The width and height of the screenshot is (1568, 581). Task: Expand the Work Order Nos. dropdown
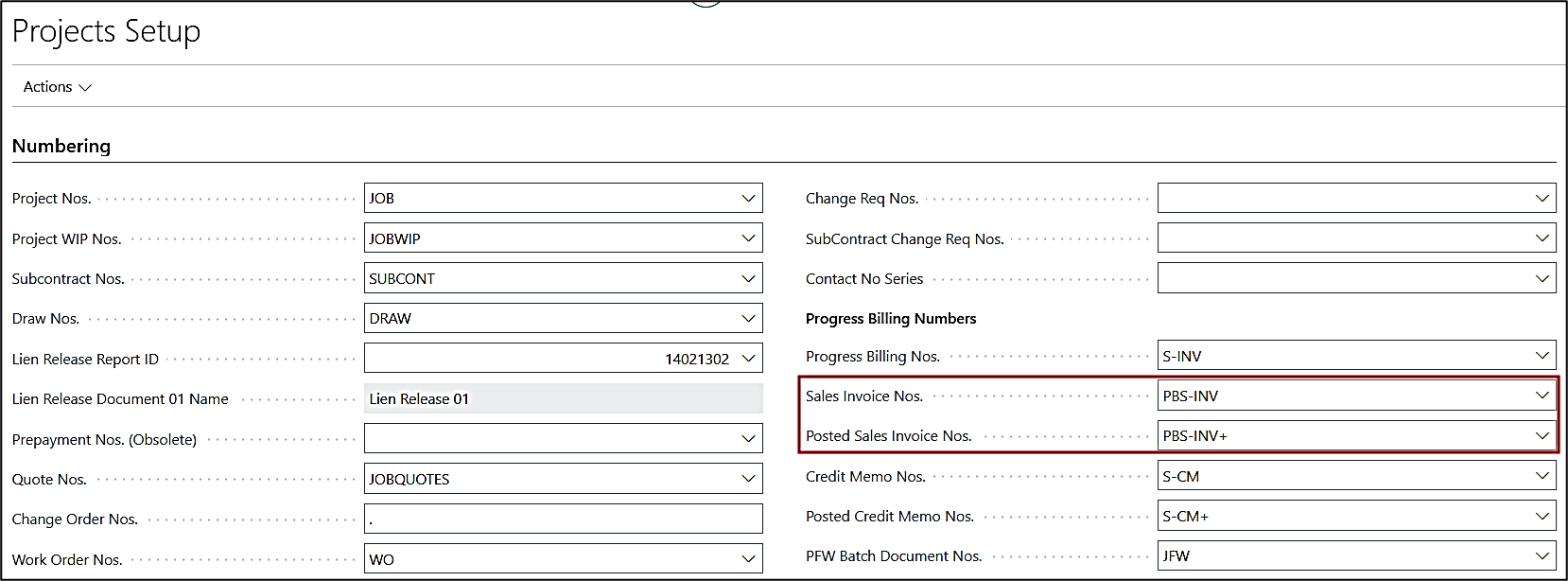(x=748, y=559)
